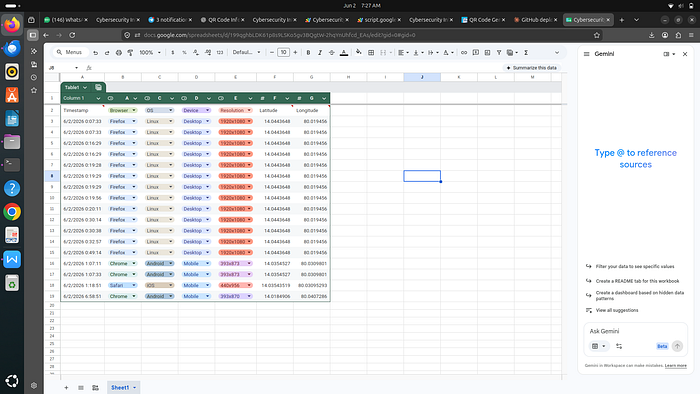Click the font size field showing 10
The height and width of the screenshot is (394, 700).
[283, 53]
